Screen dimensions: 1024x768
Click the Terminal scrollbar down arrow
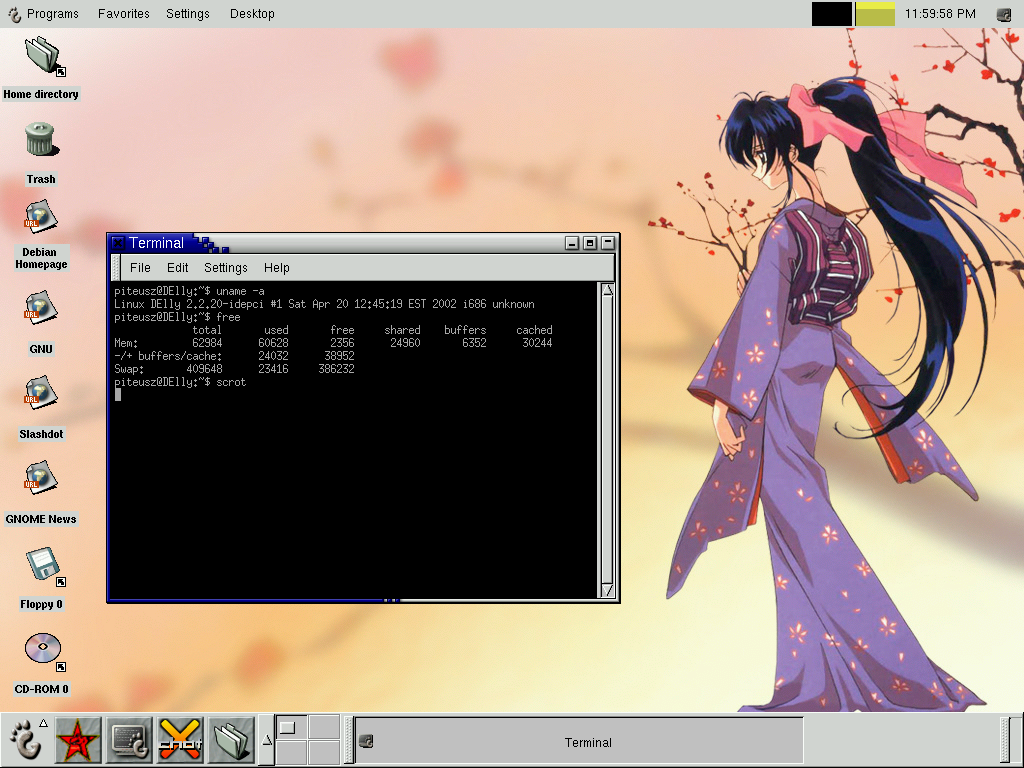[607, 590]
